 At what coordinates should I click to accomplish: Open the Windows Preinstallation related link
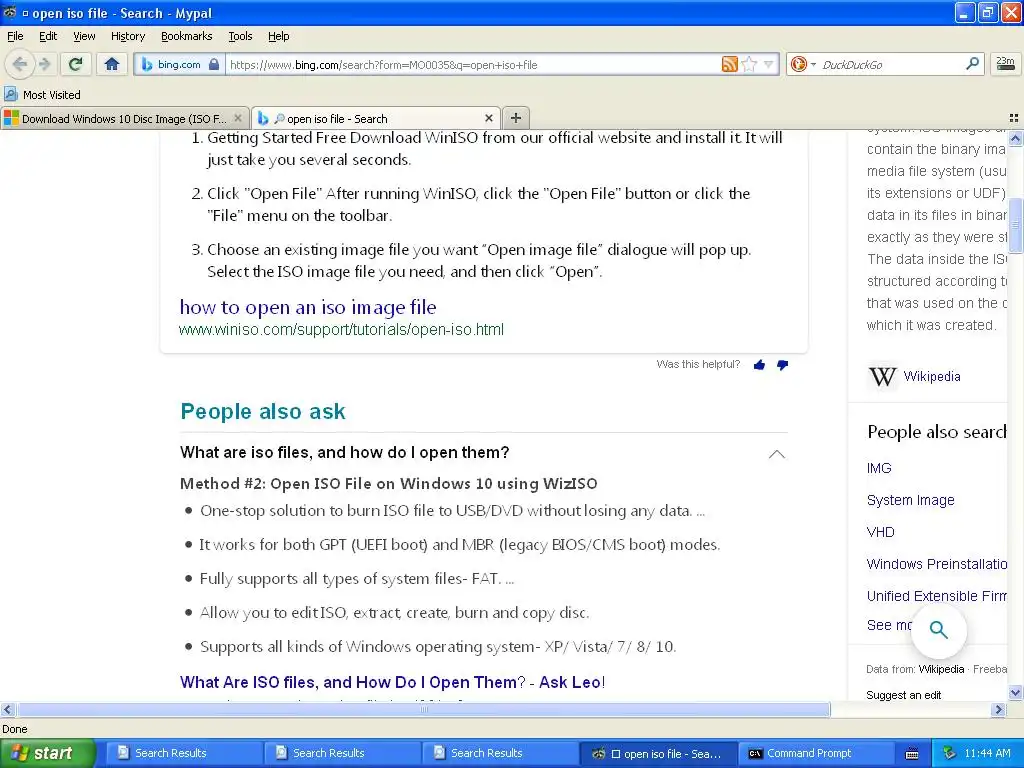click(936, 564)
